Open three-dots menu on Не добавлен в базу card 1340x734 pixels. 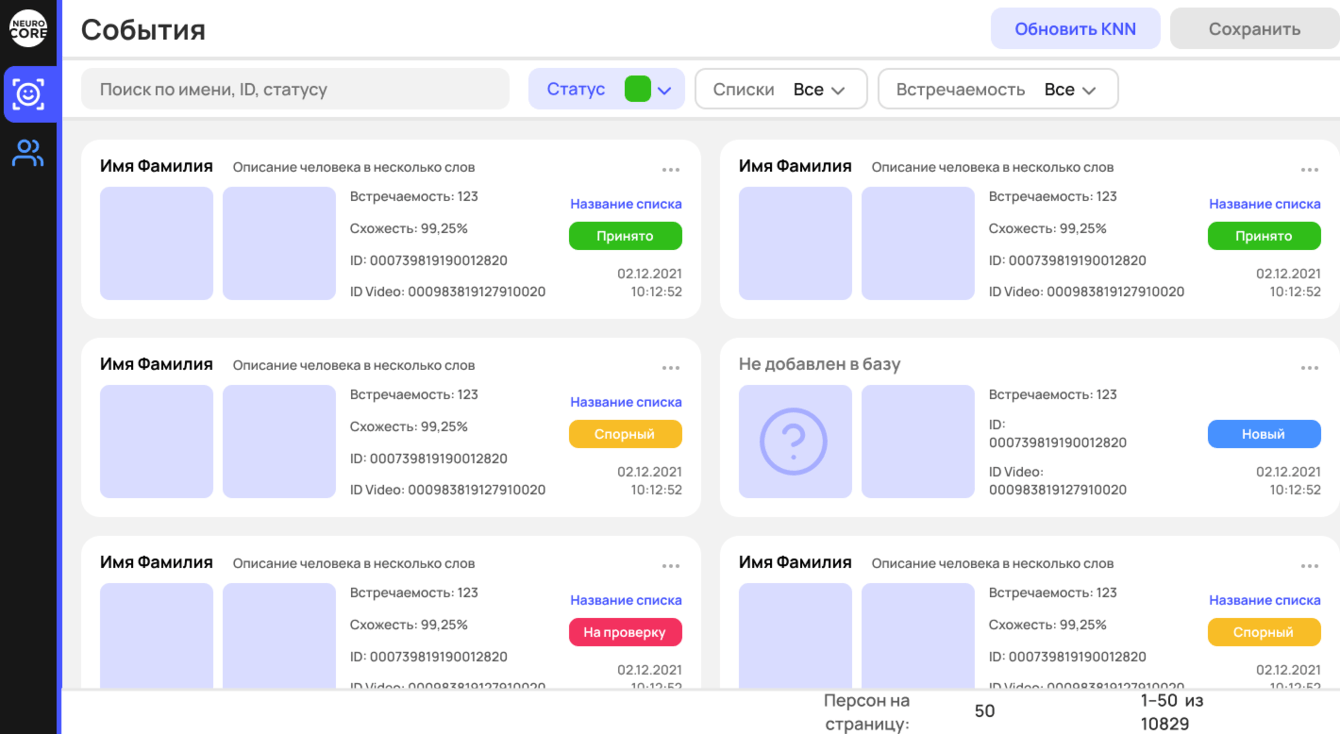pyautogui.click(x=1309, y=368)
